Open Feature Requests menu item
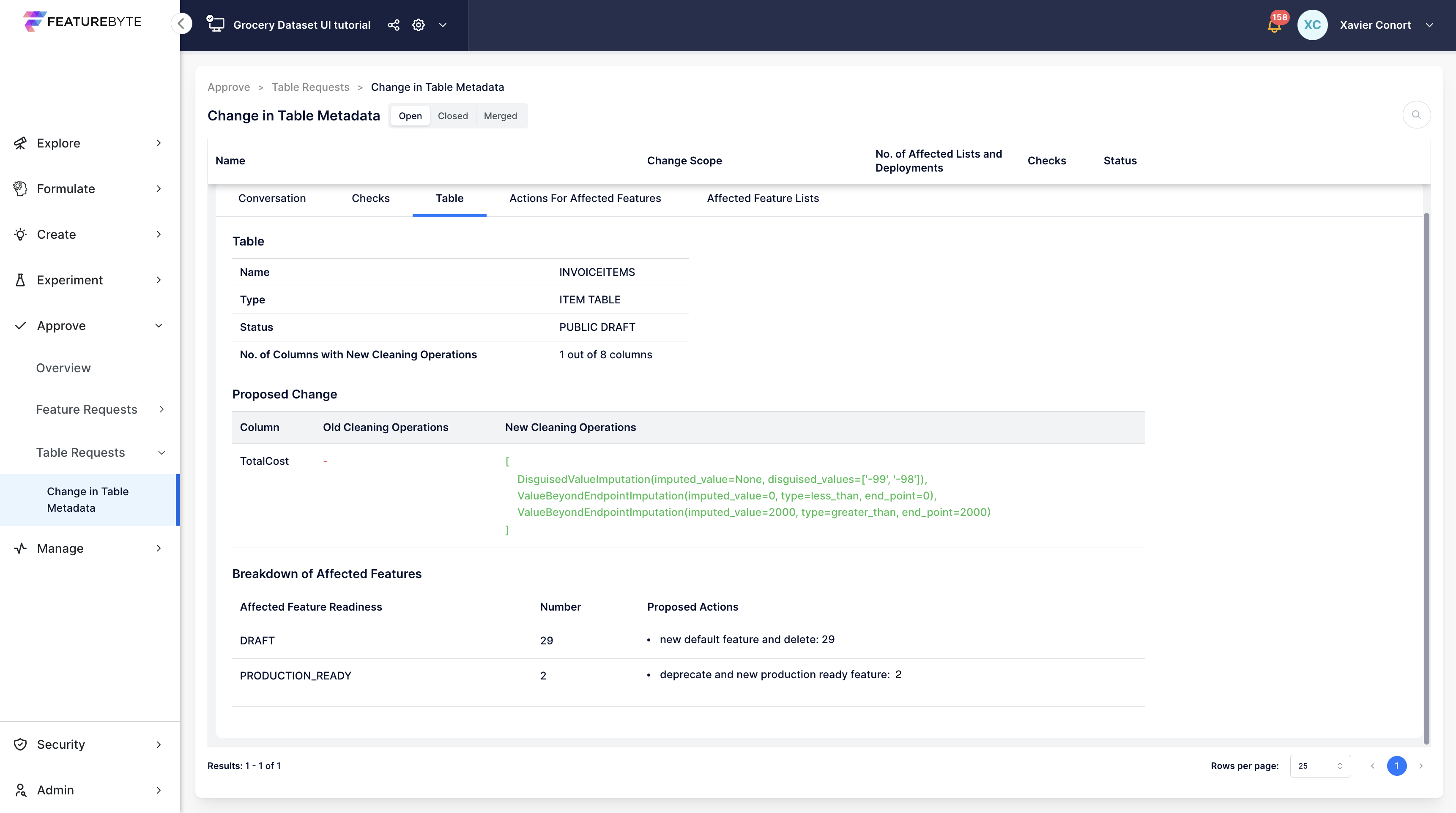 tap(87, 409)
